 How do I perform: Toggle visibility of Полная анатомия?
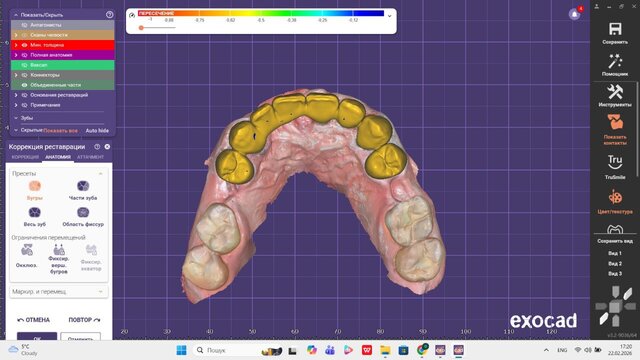(x=24, y=55)
